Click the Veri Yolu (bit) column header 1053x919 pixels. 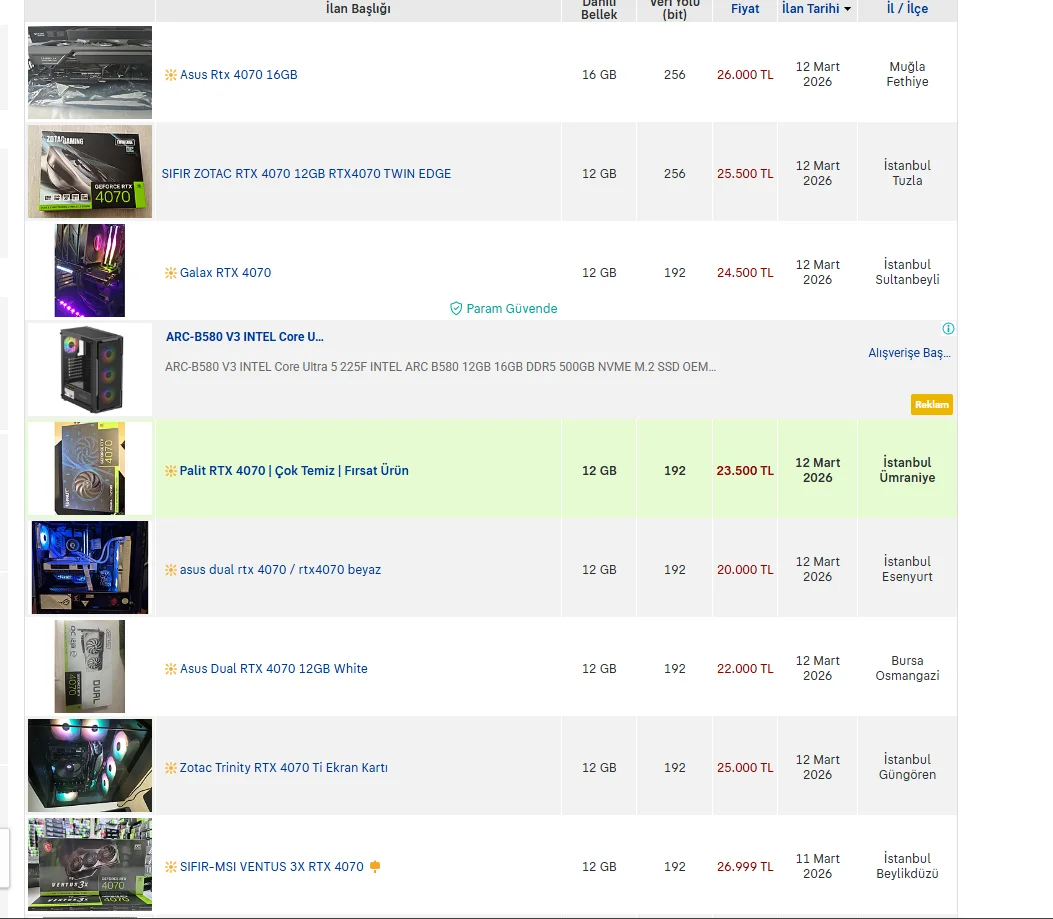click(x=674, y=8)
